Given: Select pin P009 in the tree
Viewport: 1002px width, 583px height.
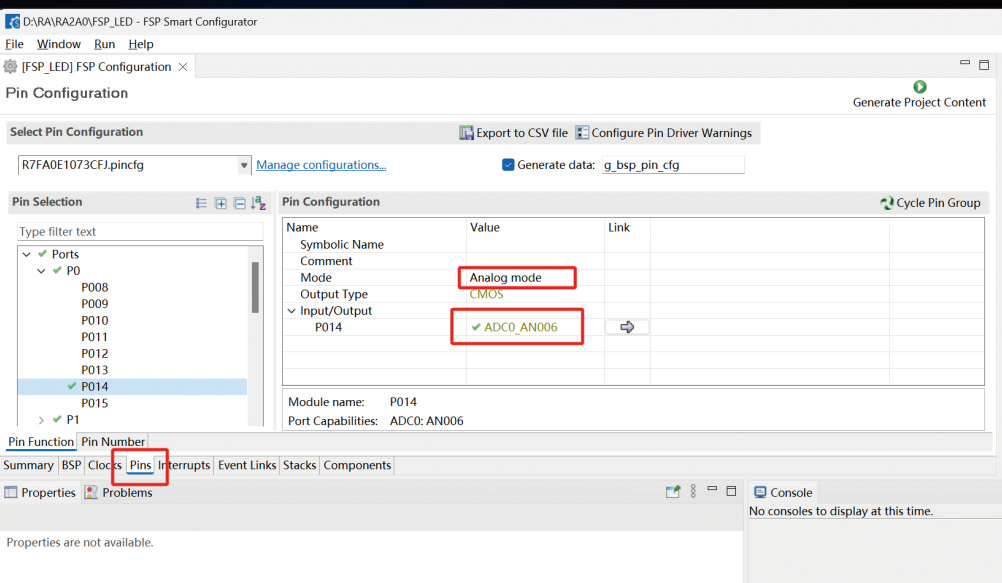Looking at the screenshot, I should pos(95,304).
